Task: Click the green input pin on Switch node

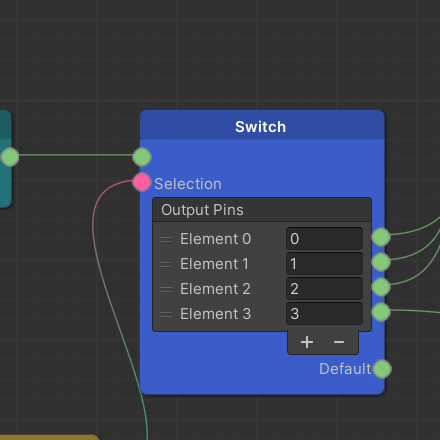Action: click(142, 157)
